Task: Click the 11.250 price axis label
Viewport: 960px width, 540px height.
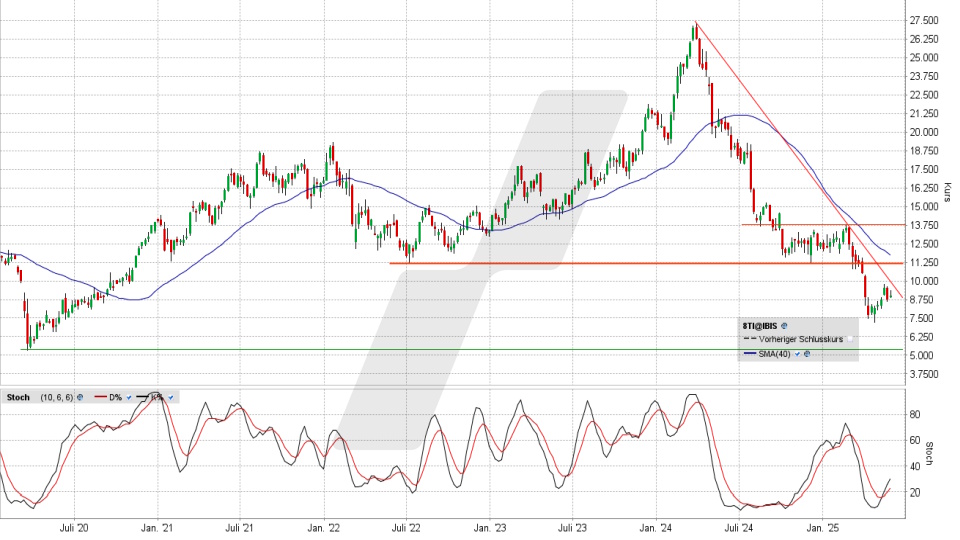Action: click(924, 262)
